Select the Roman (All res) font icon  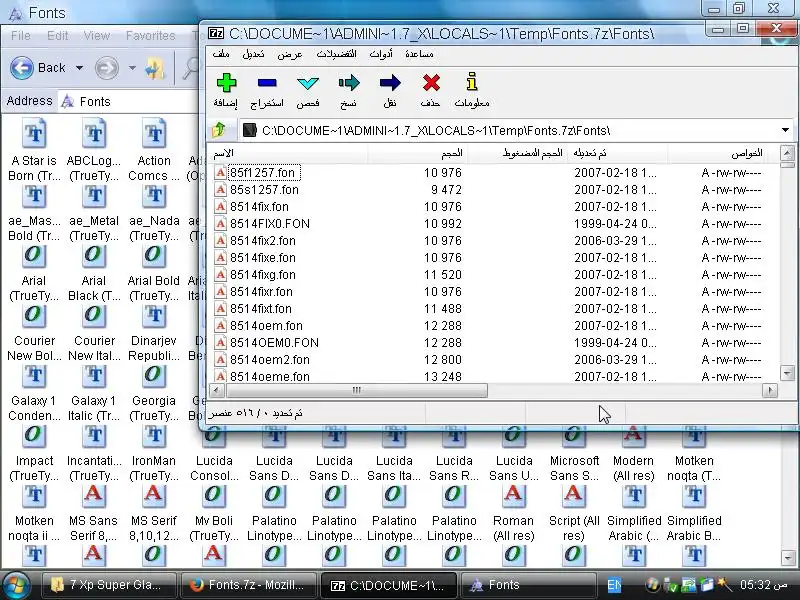click(x=514, y=495)
